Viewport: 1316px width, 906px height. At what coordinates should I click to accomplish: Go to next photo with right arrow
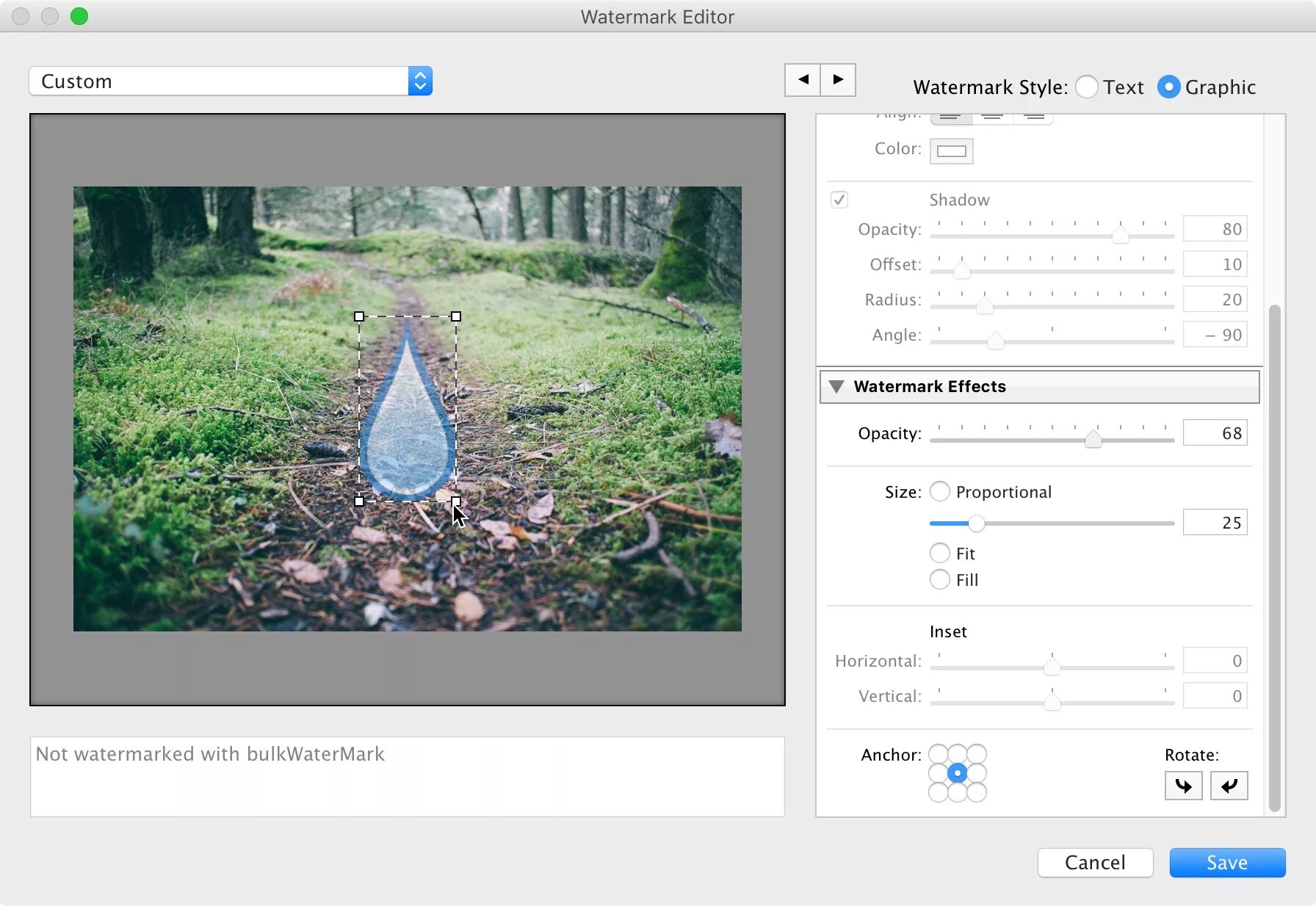pos(838,79)
